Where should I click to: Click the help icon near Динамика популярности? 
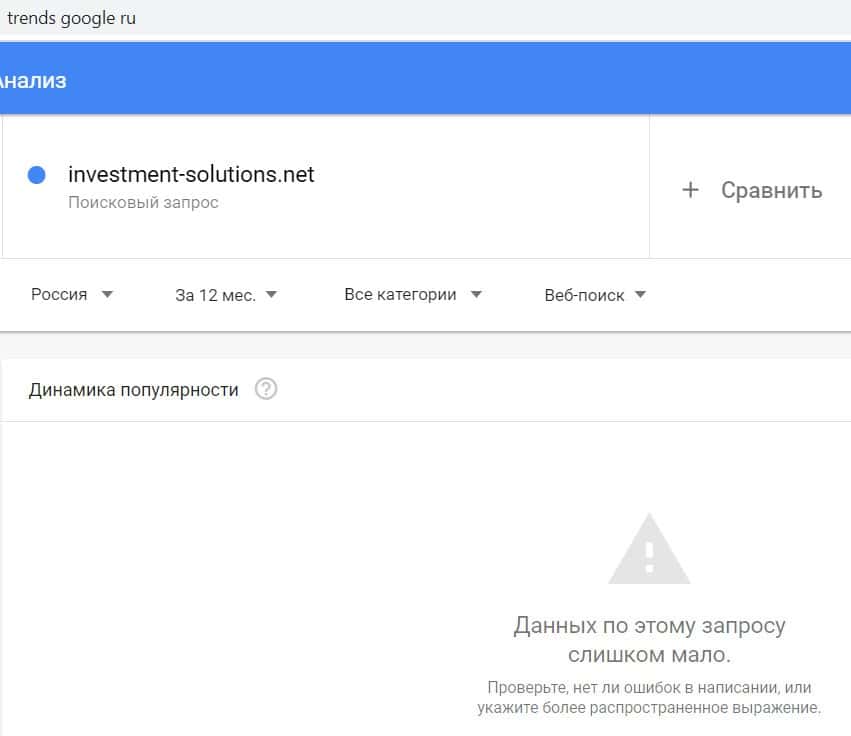(266, 389)
